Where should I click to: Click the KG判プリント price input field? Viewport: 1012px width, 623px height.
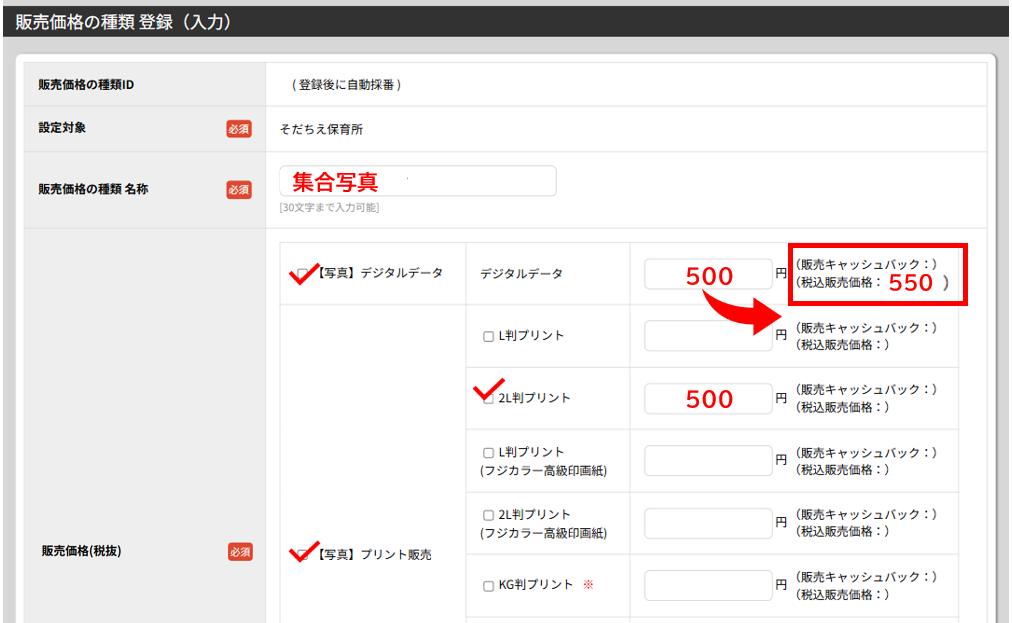[x=708, y=585]
